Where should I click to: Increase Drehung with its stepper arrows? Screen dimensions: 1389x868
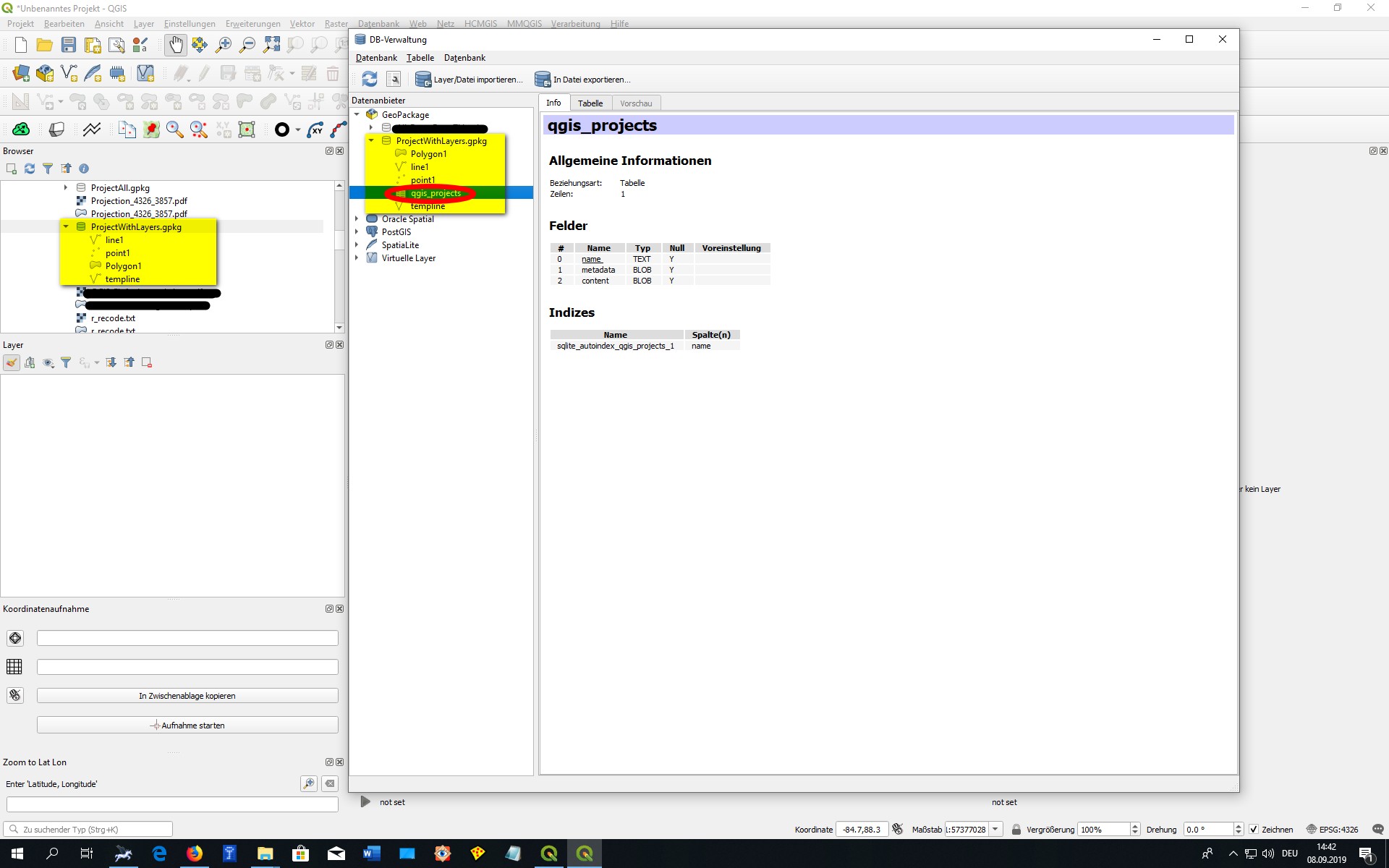tap(1237, 826)
